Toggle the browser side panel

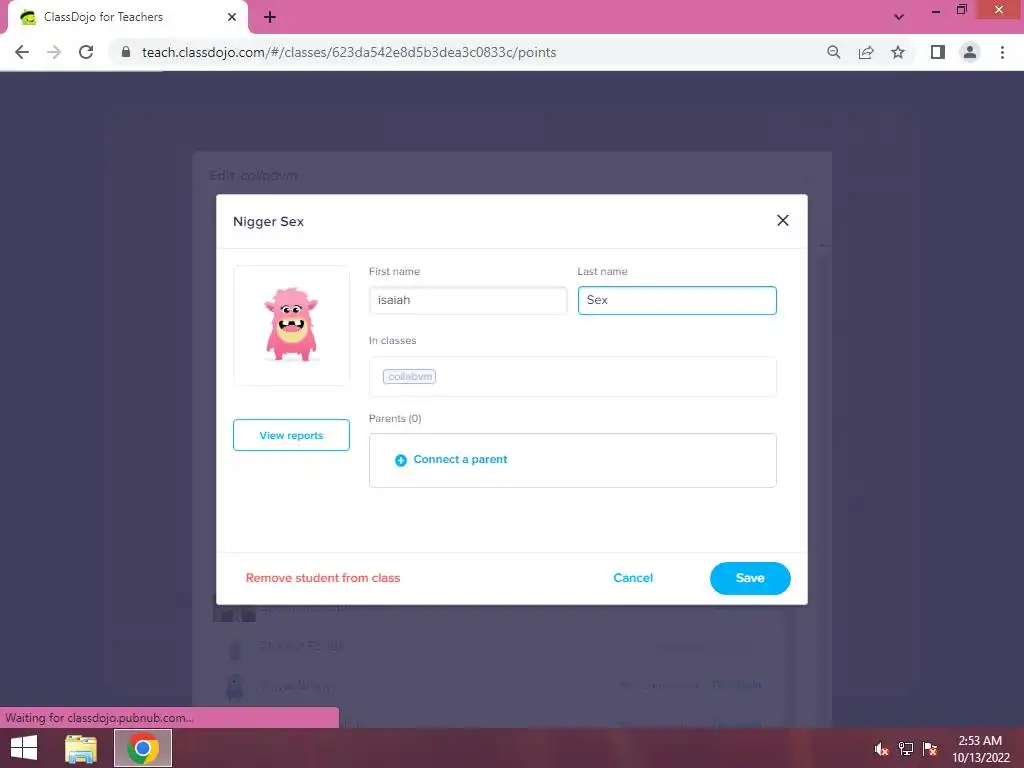point(938,52)
